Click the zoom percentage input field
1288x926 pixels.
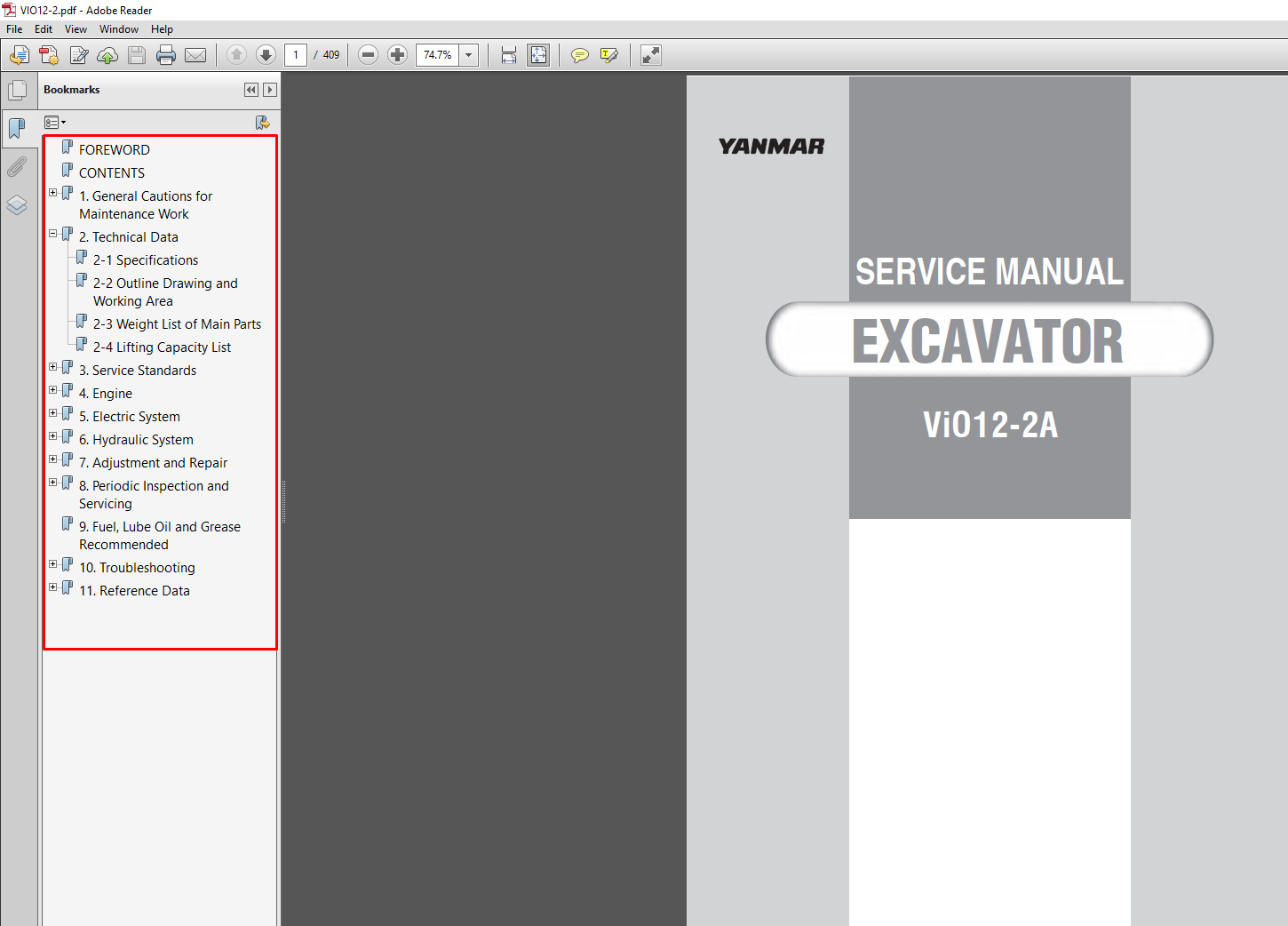(438, 55)
